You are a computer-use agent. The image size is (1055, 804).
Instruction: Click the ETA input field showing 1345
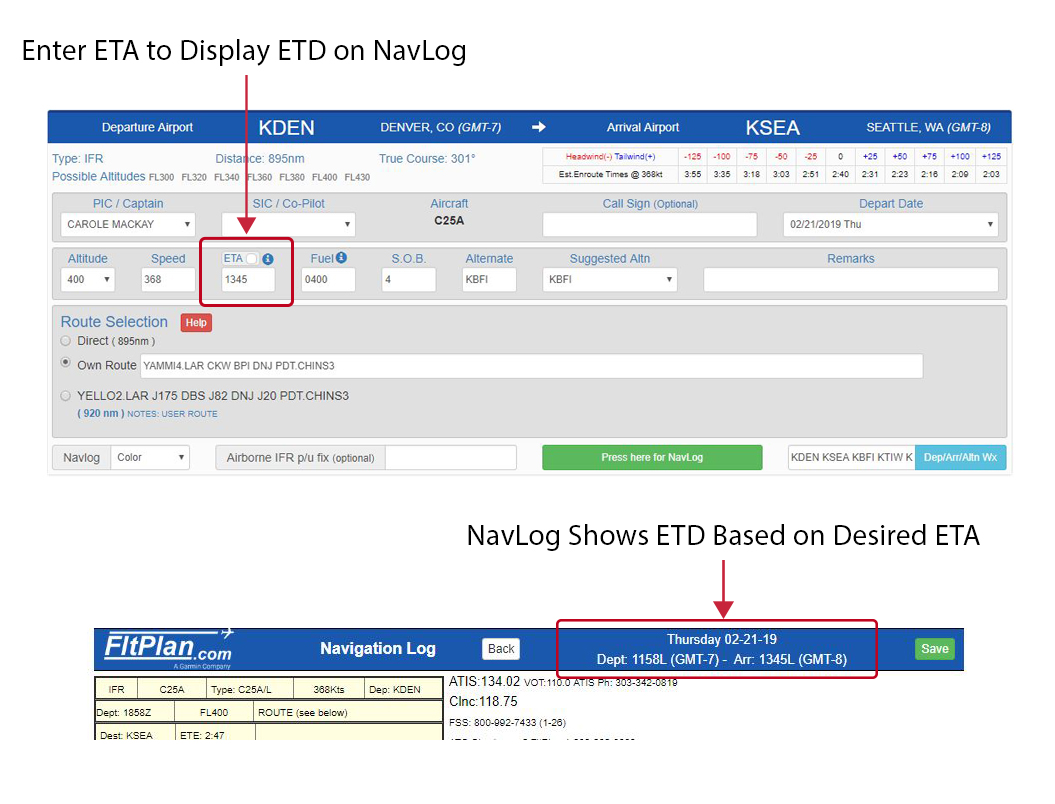click(x=248, y=279)
